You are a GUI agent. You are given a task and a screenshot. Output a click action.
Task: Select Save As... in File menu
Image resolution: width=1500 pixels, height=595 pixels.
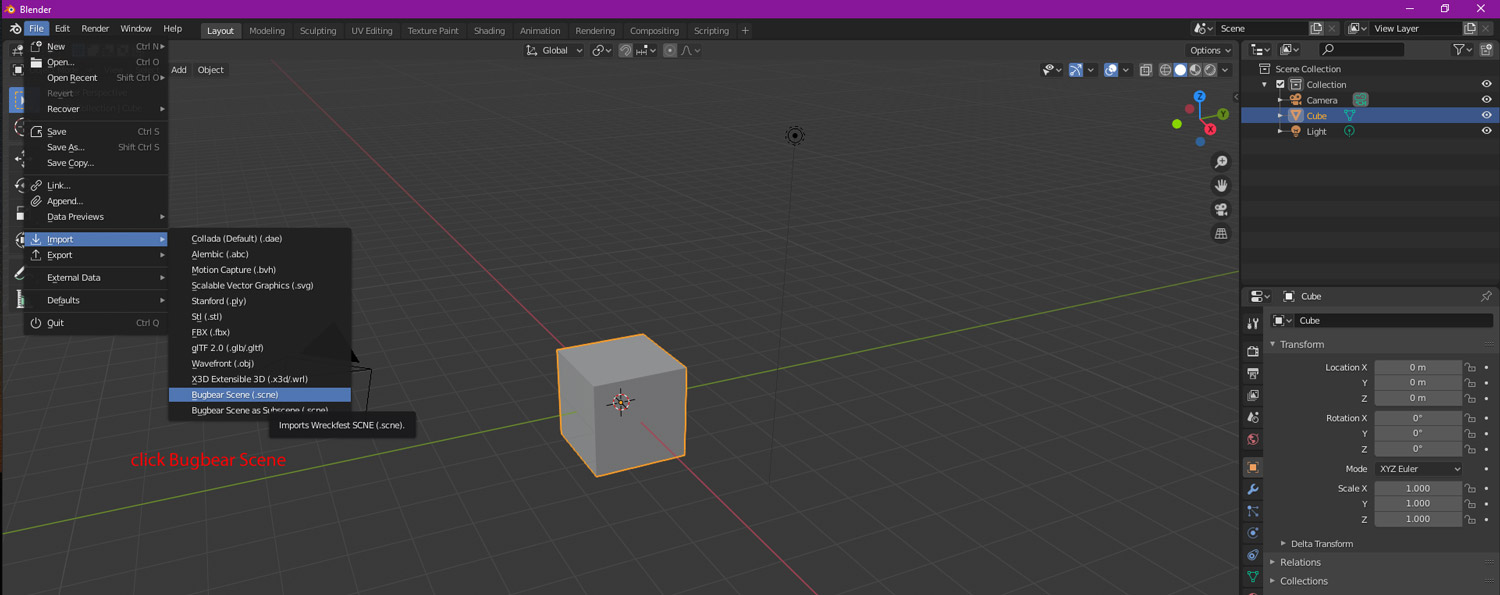point(96,147)
